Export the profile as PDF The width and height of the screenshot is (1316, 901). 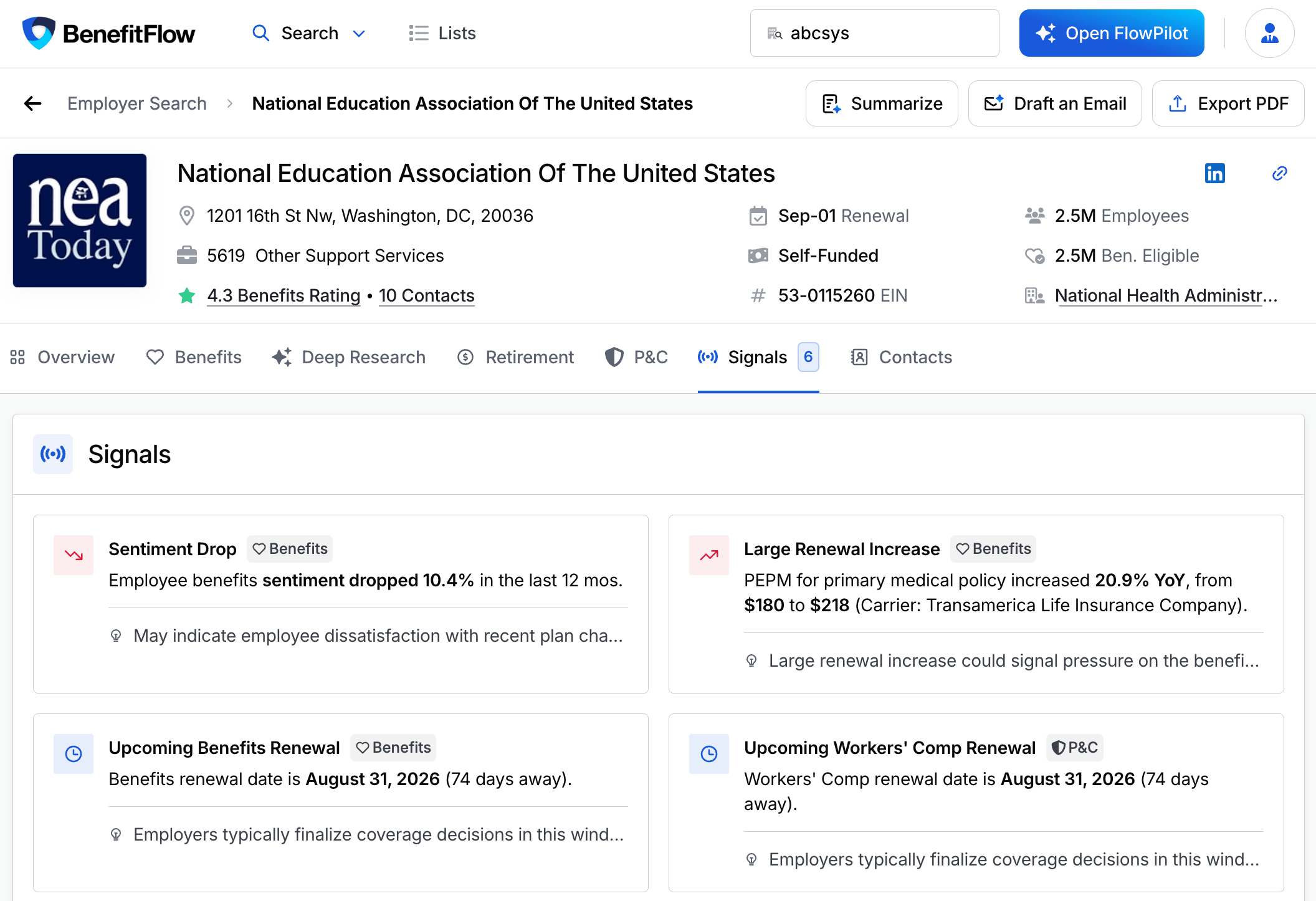(1228, 103)
